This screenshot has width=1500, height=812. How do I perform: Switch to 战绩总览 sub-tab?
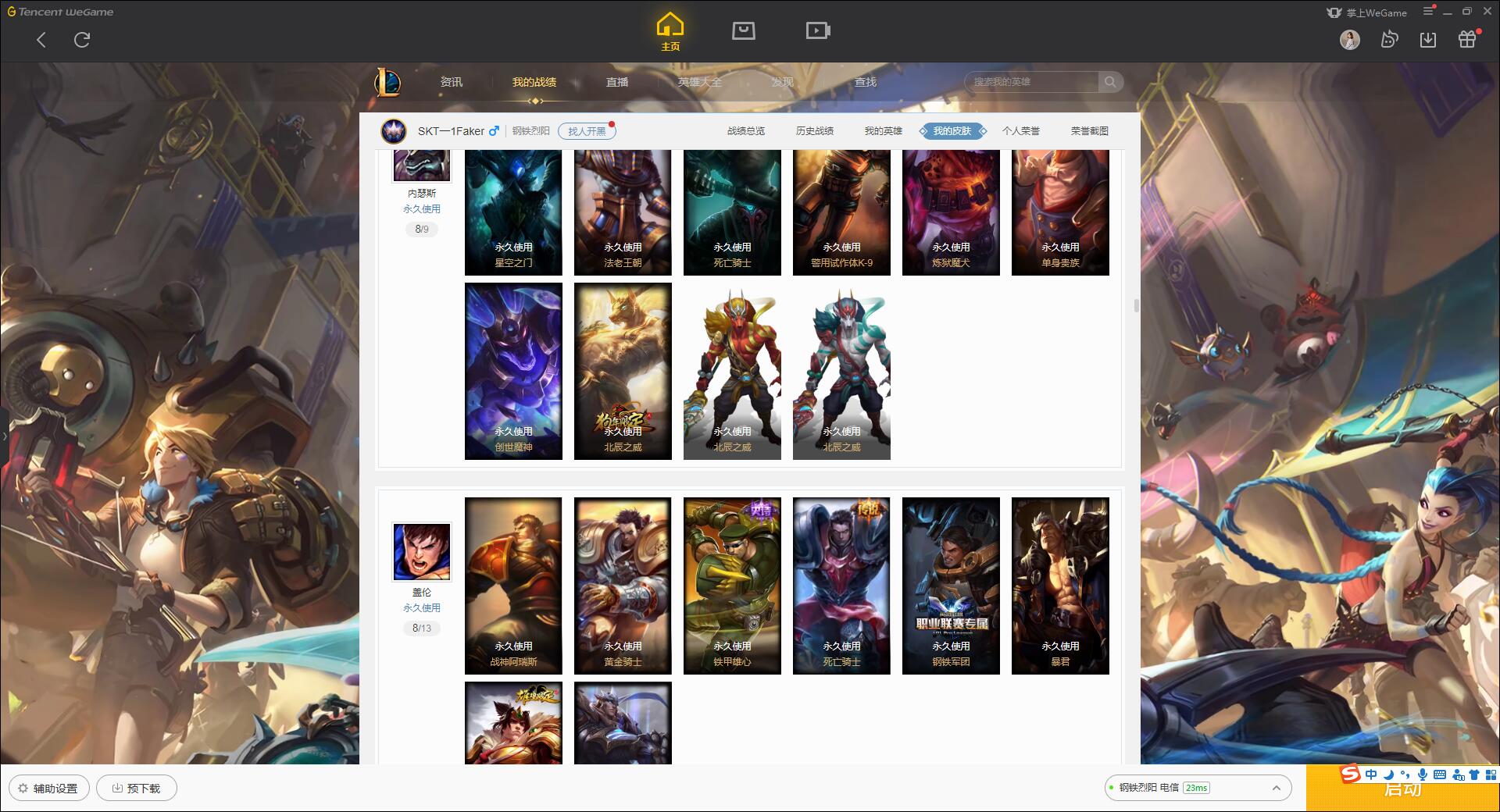[746, 131]
